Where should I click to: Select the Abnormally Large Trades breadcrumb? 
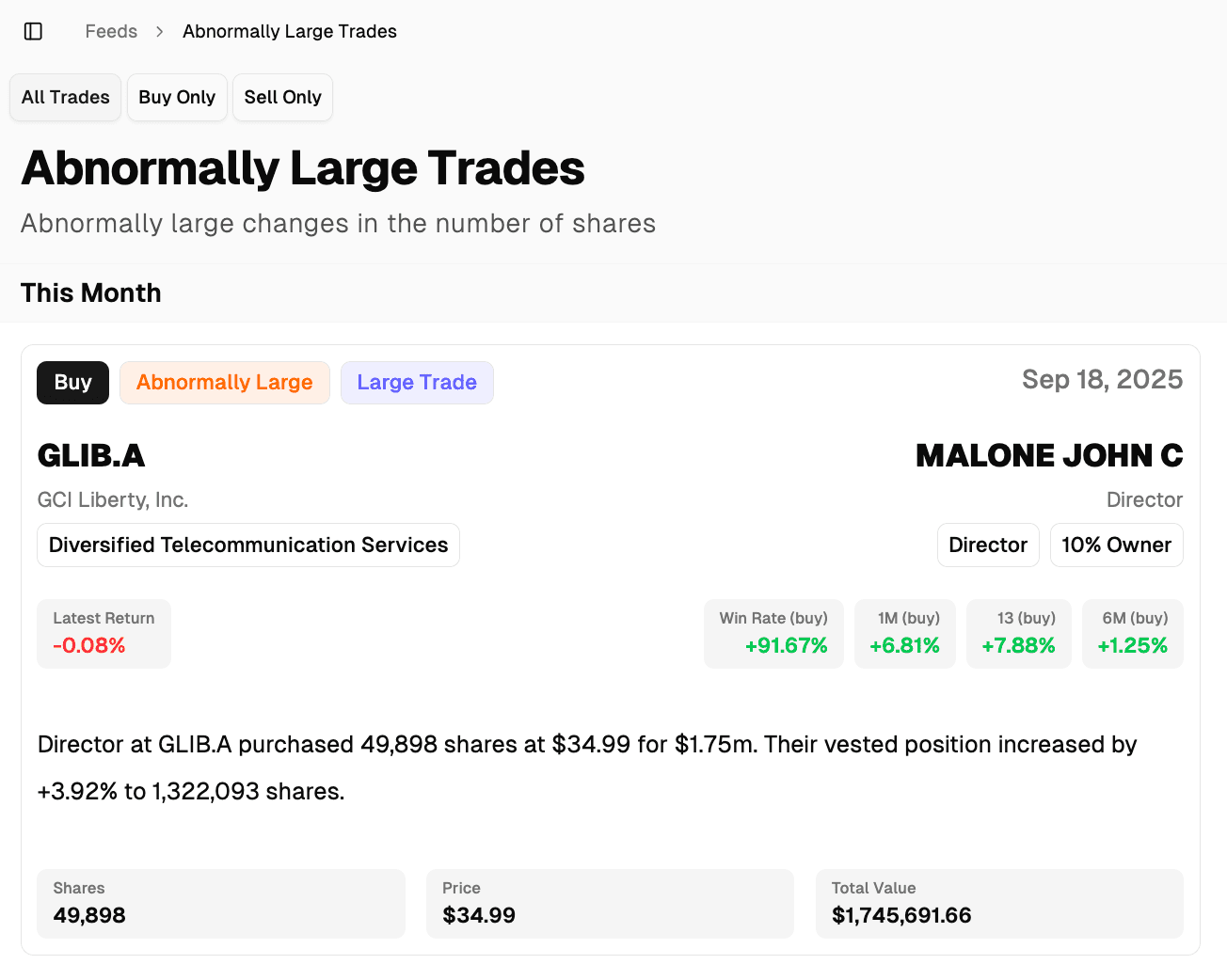pos(289,31)
